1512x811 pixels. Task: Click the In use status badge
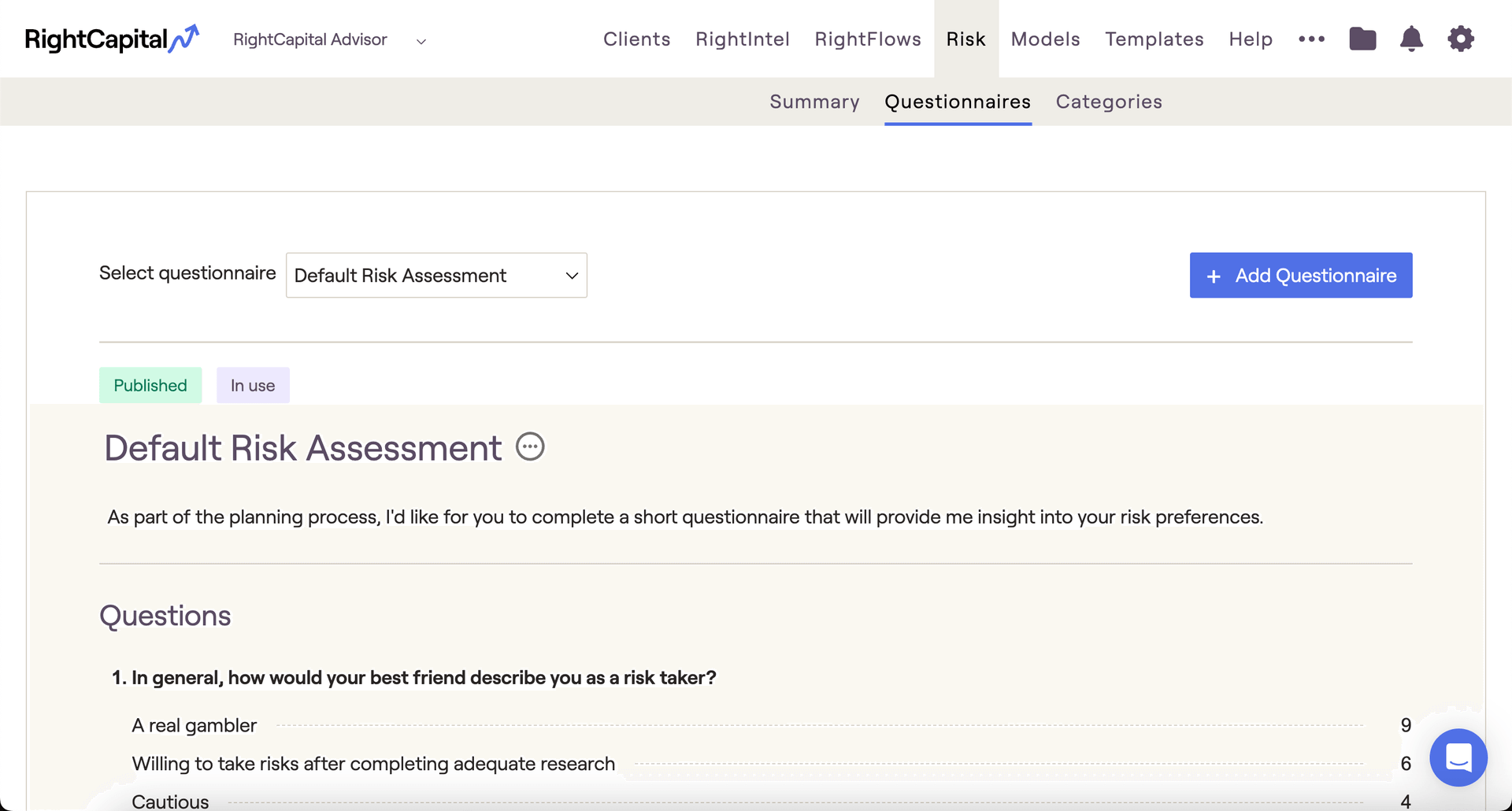(x=253, y=385)
